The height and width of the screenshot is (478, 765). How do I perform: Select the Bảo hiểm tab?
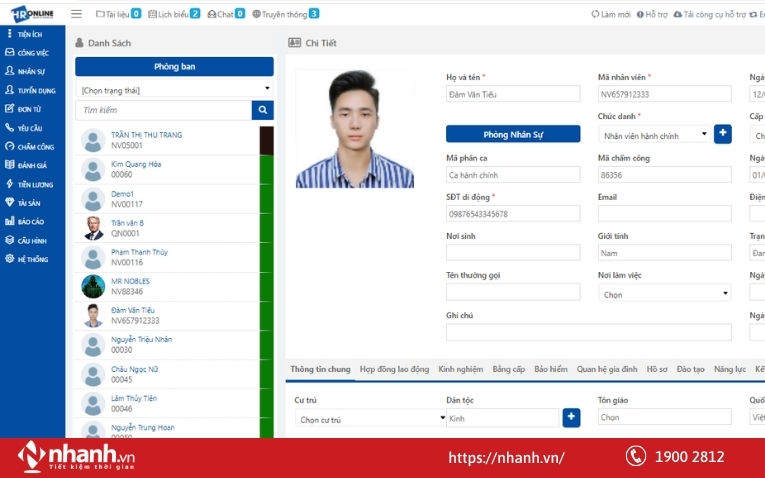point(549,369)
